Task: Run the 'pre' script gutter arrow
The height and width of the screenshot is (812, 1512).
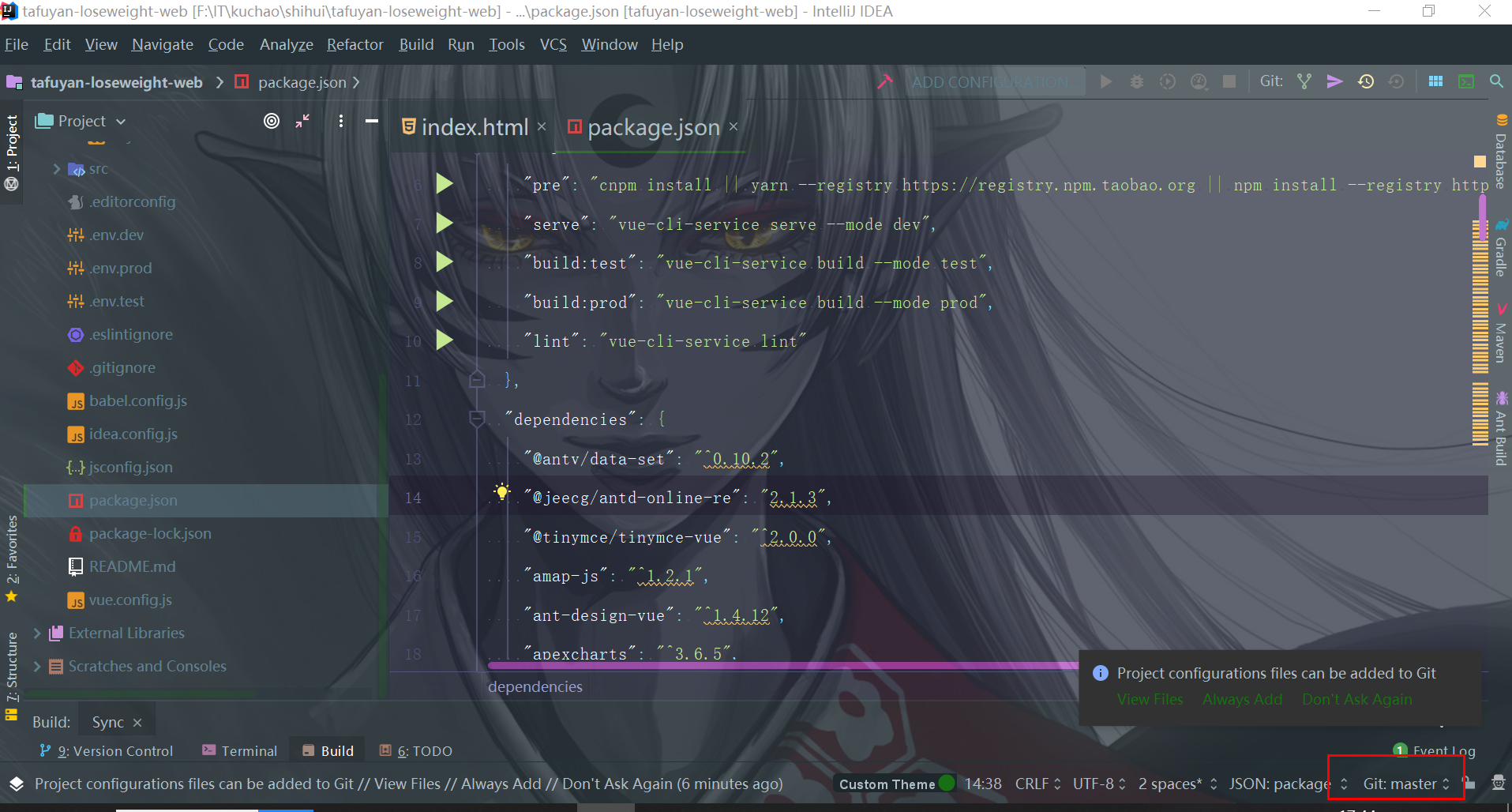Action: (445, 184)
